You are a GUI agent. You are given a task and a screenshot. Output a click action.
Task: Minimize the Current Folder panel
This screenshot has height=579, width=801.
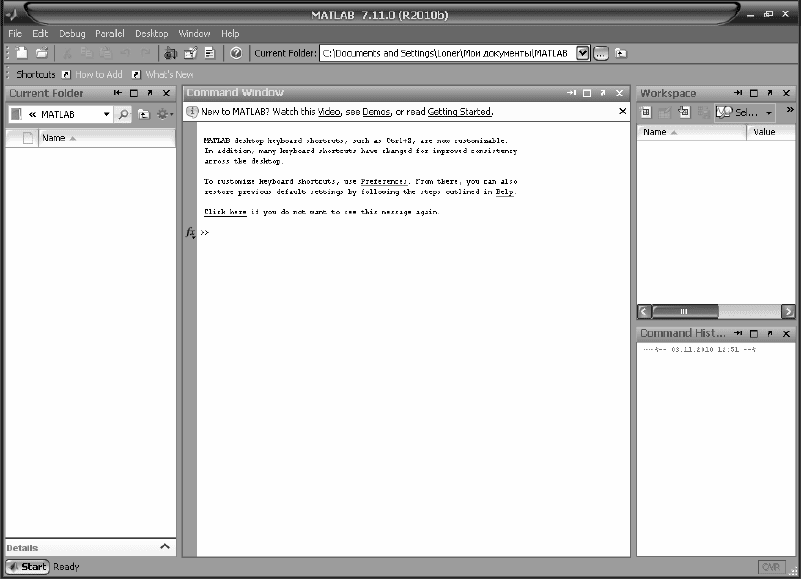[x=118, y=93]
